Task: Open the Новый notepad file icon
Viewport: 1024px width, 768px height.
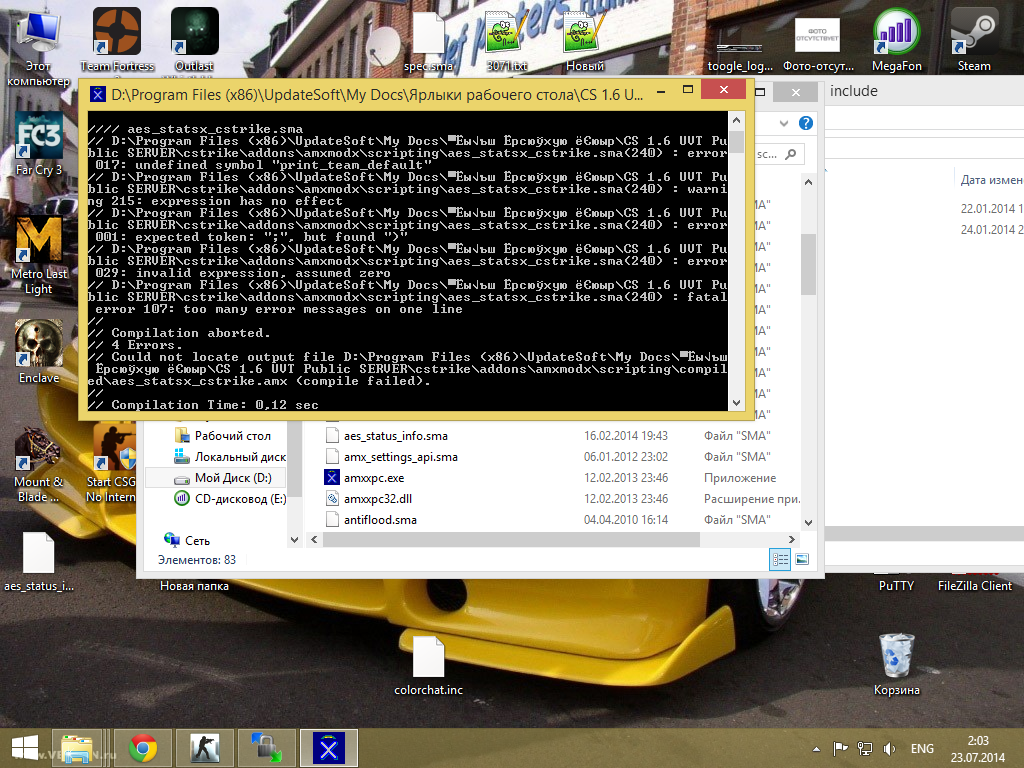Action: coord(584,39)
